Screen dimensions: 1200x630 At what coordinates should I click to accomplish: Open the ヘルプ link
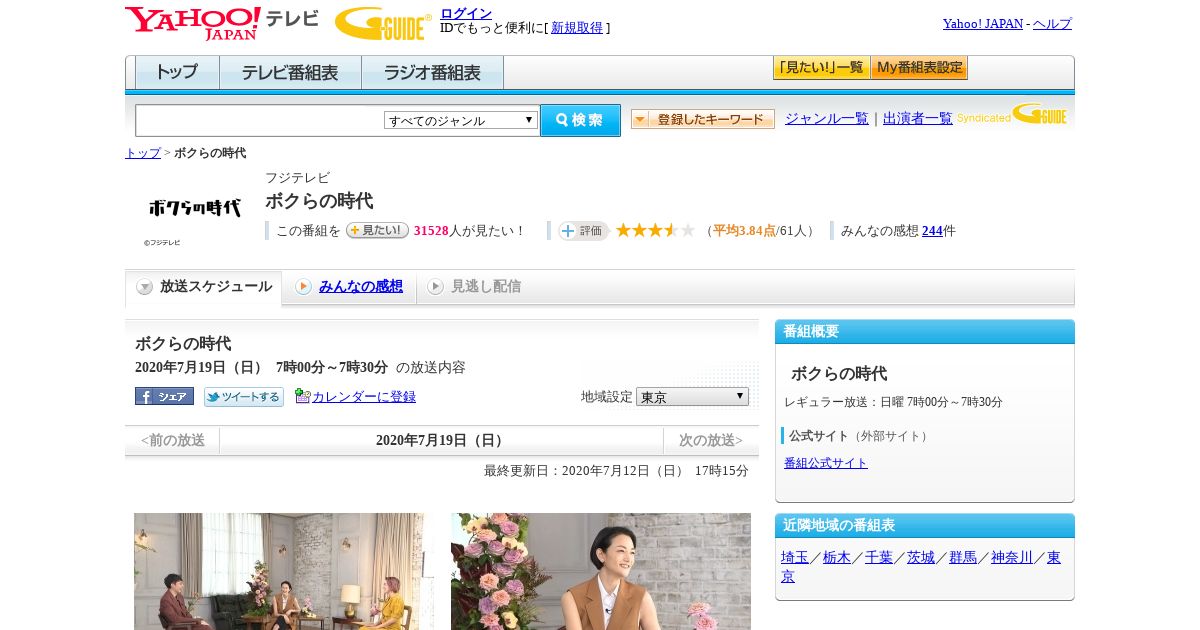(1052, 24)
